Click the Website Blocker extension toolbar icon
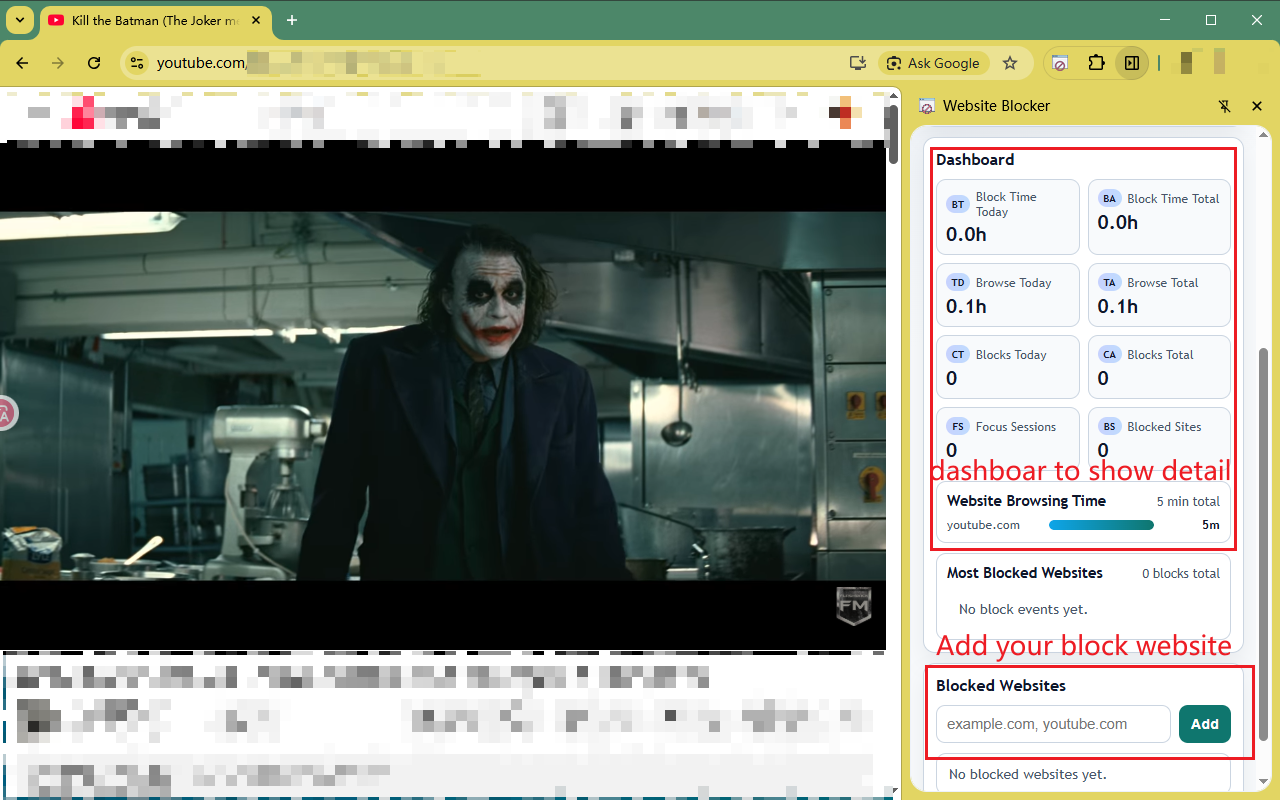The width and height of the screenshot is (1280, 800). [1060, 63]
